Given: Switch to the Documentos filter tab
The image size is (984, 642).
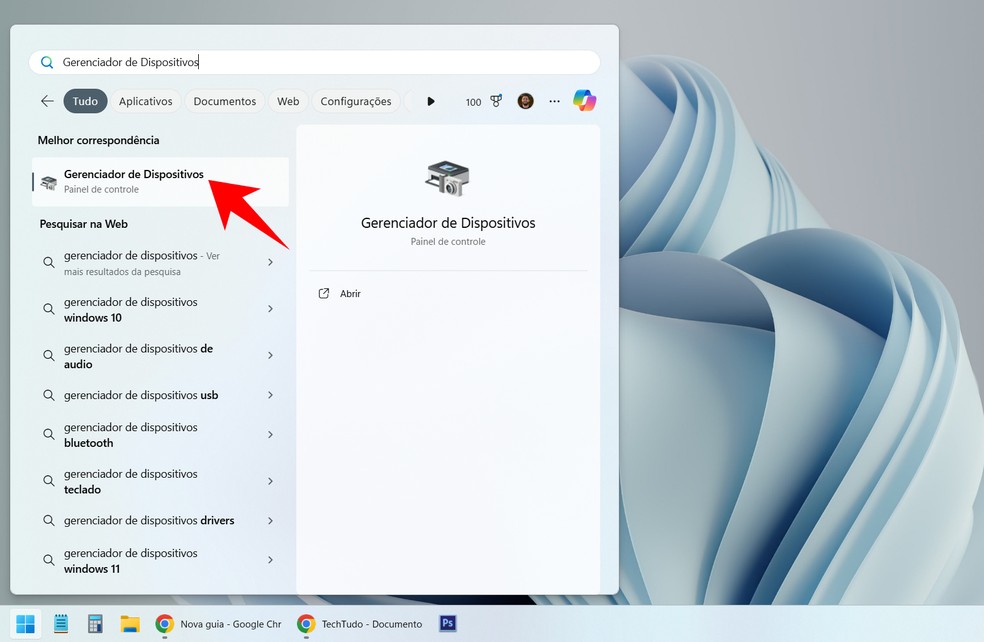Looking at the screenshot, I should coord(225,101).
